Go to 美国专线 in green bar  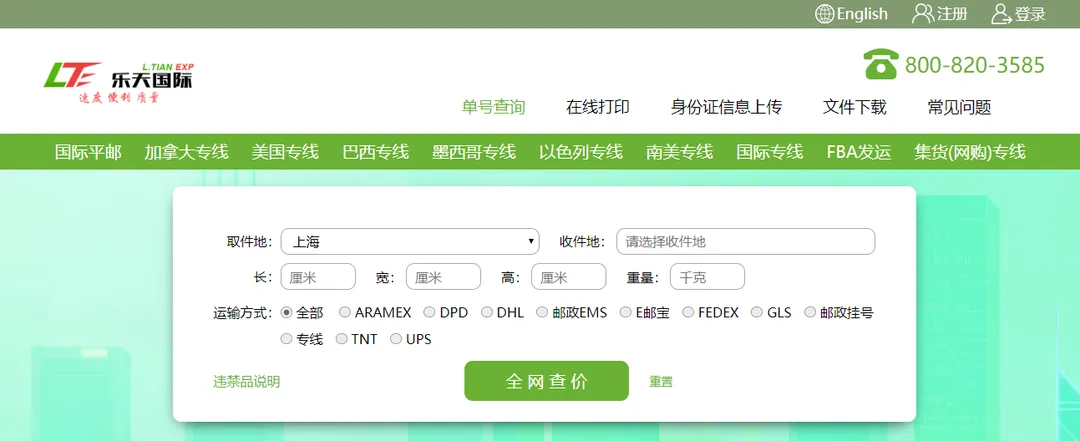pyautogui.click(x=285, y=152)
